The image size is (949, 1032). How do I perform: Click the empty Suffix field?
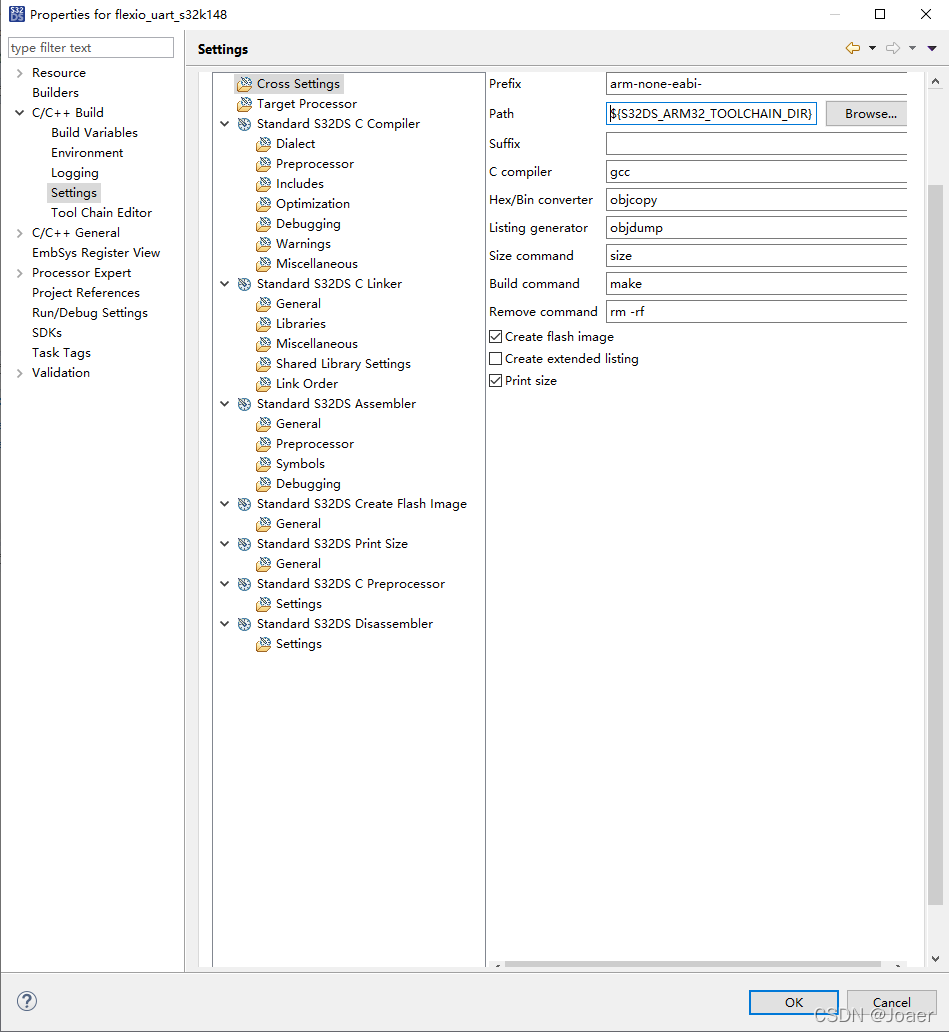point(756,143)
